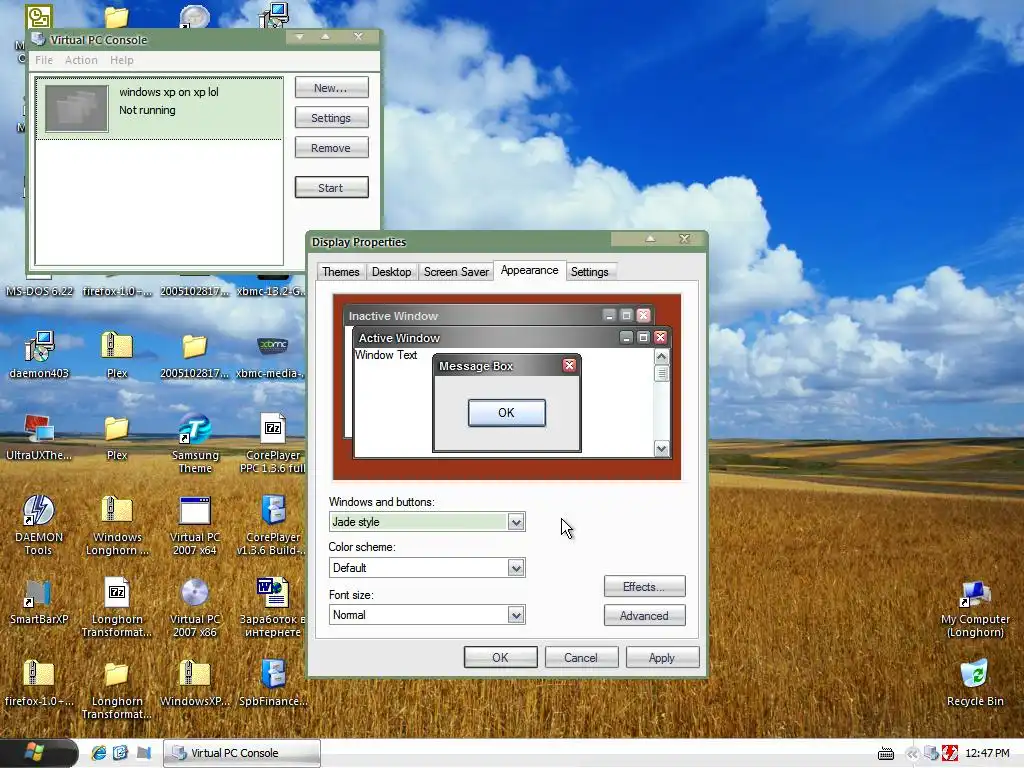Select the Longhorn Transformat... folder icon
1024x768 pixels.
point(117,675)
